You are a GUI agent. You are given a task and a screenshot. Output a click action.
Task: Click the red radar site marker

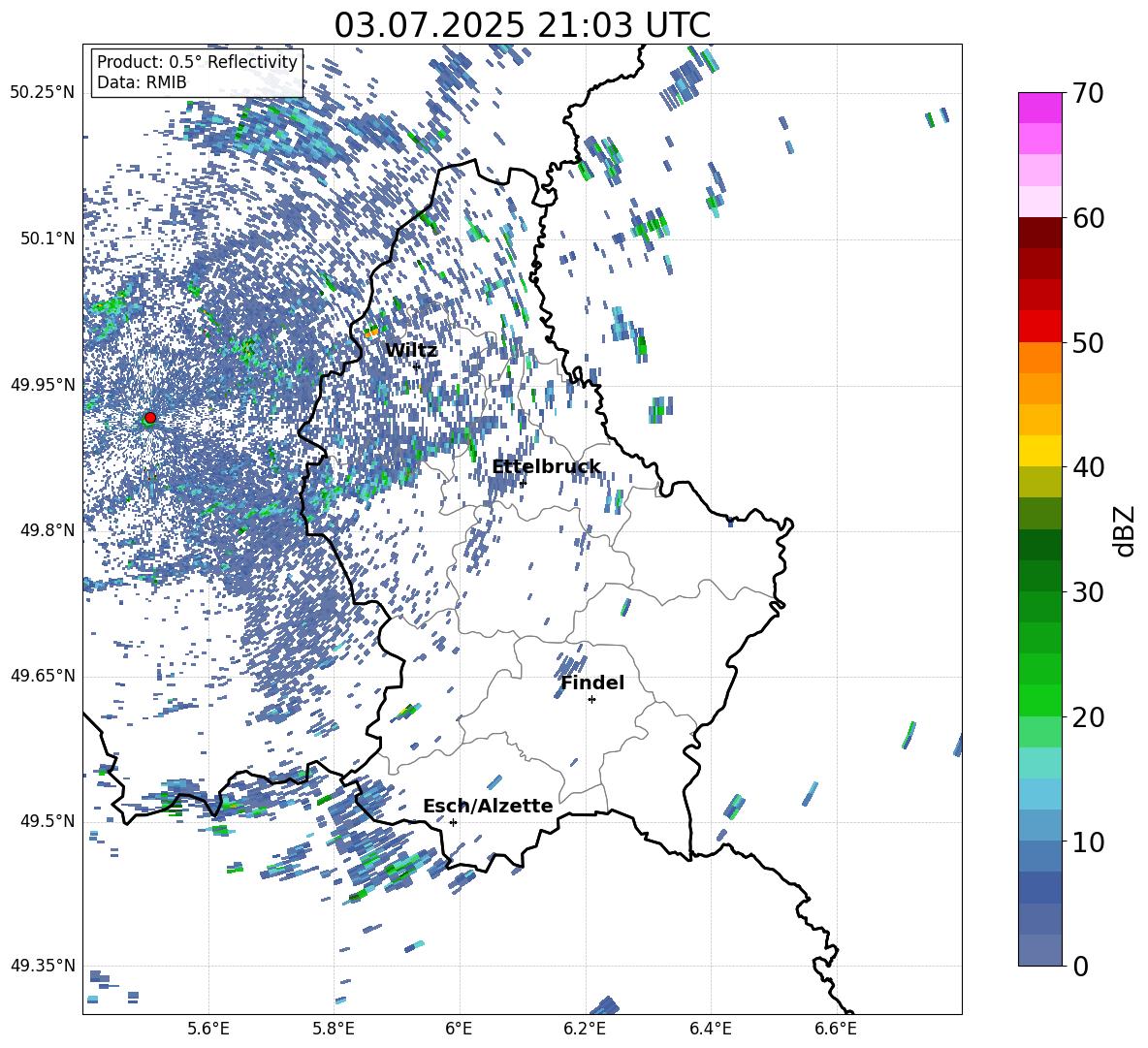coord(150,418)
